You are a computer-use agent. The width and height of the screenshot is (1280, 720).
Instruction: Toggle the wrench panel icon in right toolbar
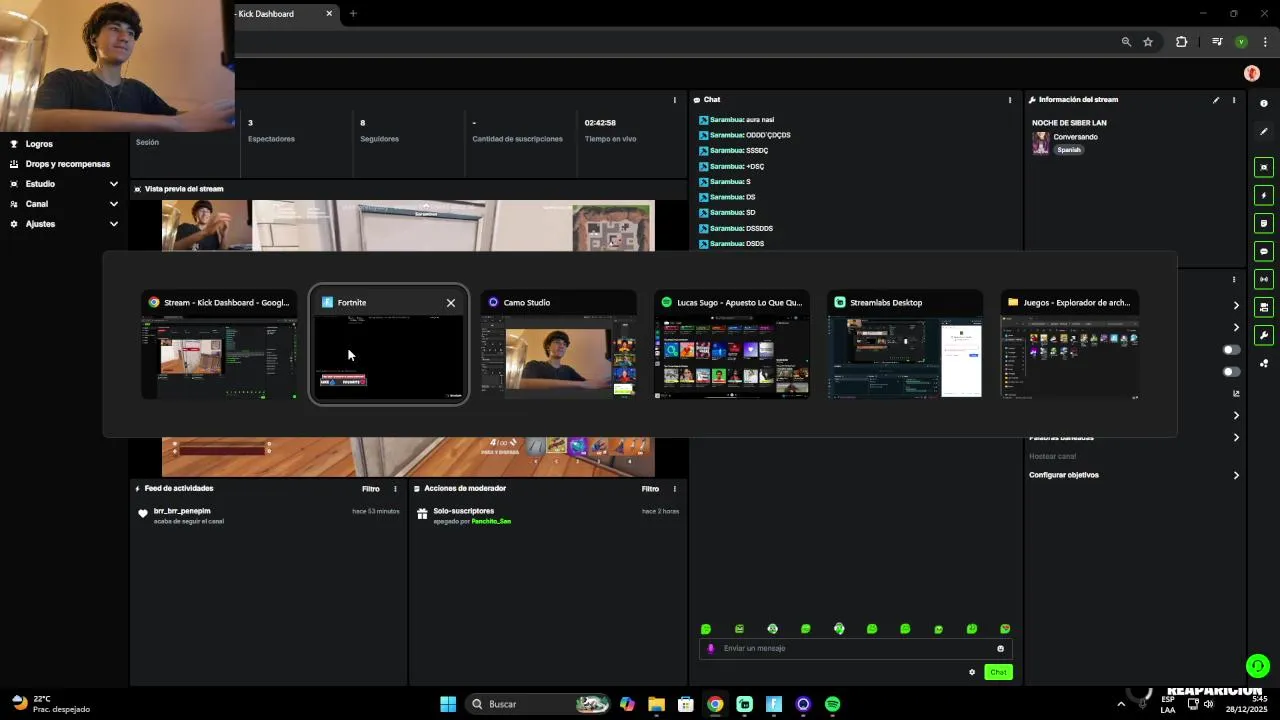click(1264, 336)
